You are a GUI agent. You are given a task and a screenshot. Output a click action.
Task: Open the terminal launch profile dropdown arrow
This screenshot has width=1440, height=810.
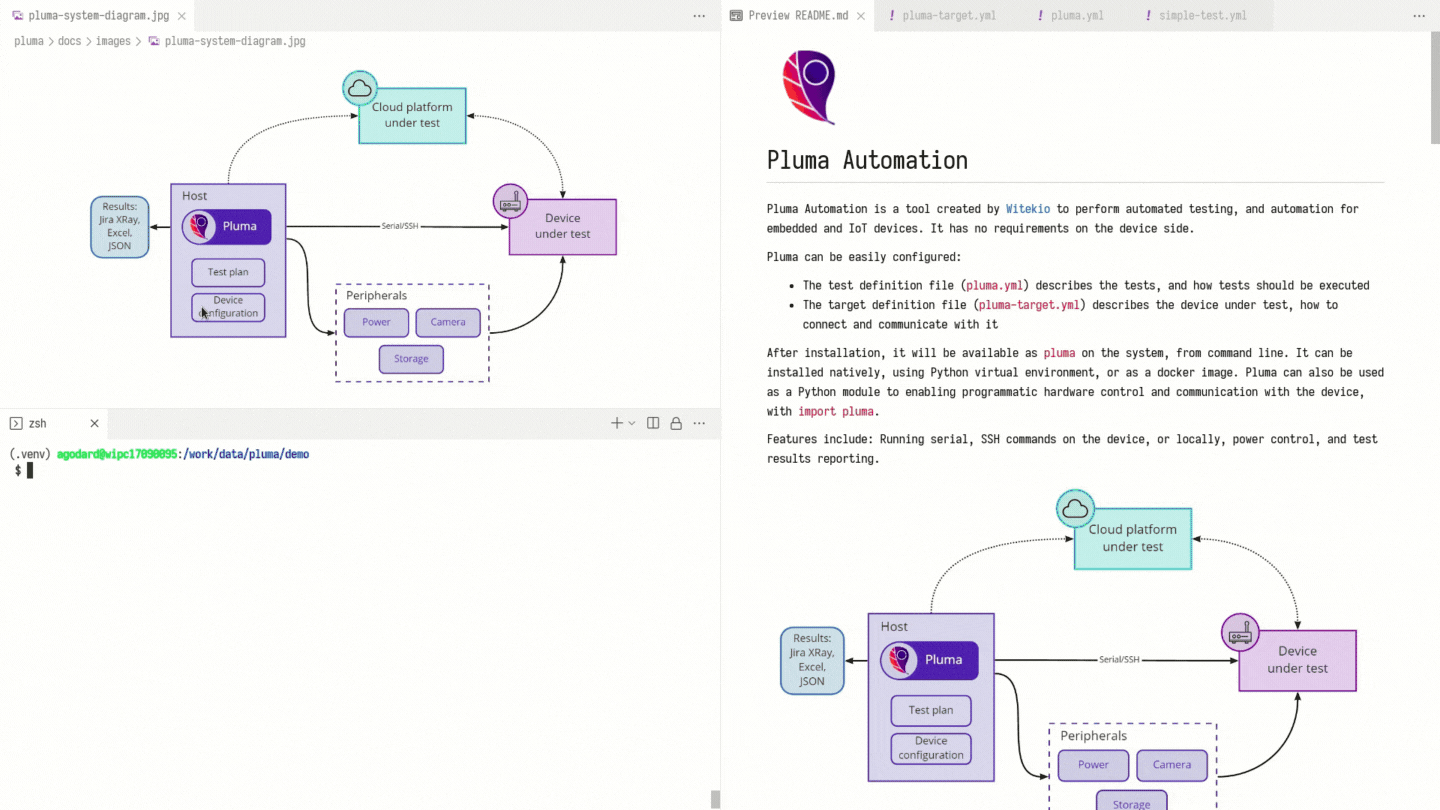coord(632,423)
